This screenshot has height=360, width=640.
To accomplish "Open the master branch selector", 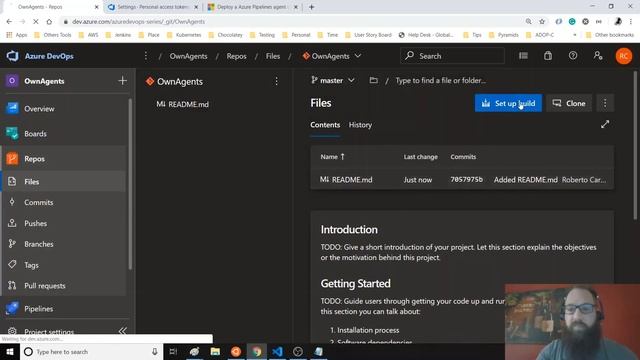I will coord(333,80).
